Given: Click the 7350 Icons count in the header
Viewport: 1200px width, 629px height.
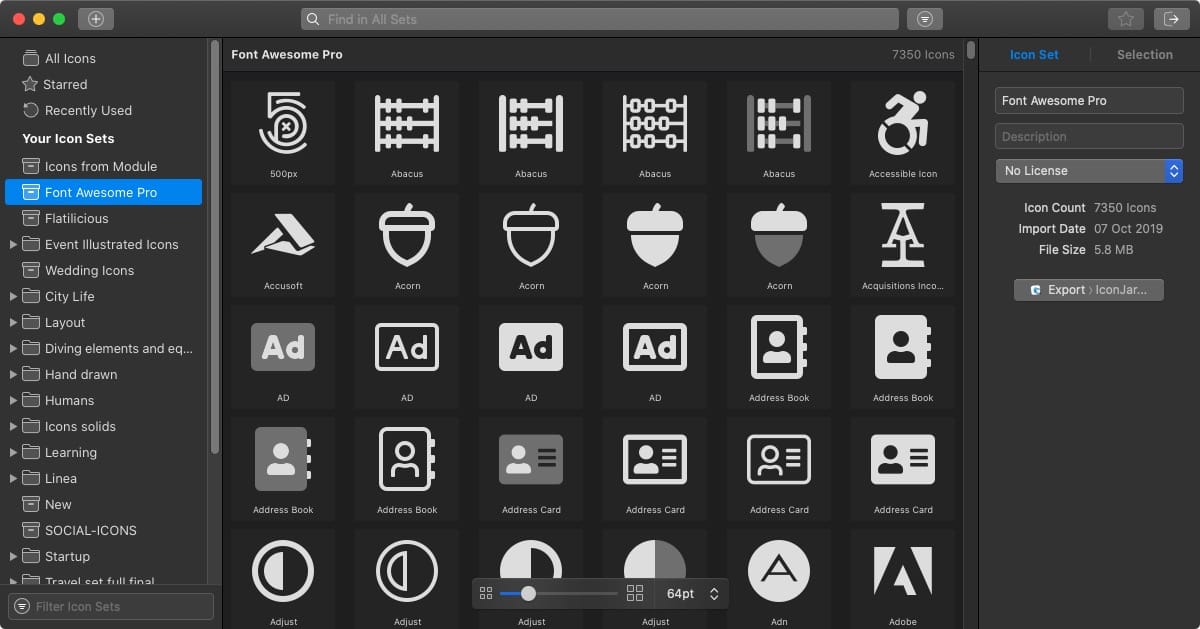Looking at the screenshot, I should (x=923, y=55).
